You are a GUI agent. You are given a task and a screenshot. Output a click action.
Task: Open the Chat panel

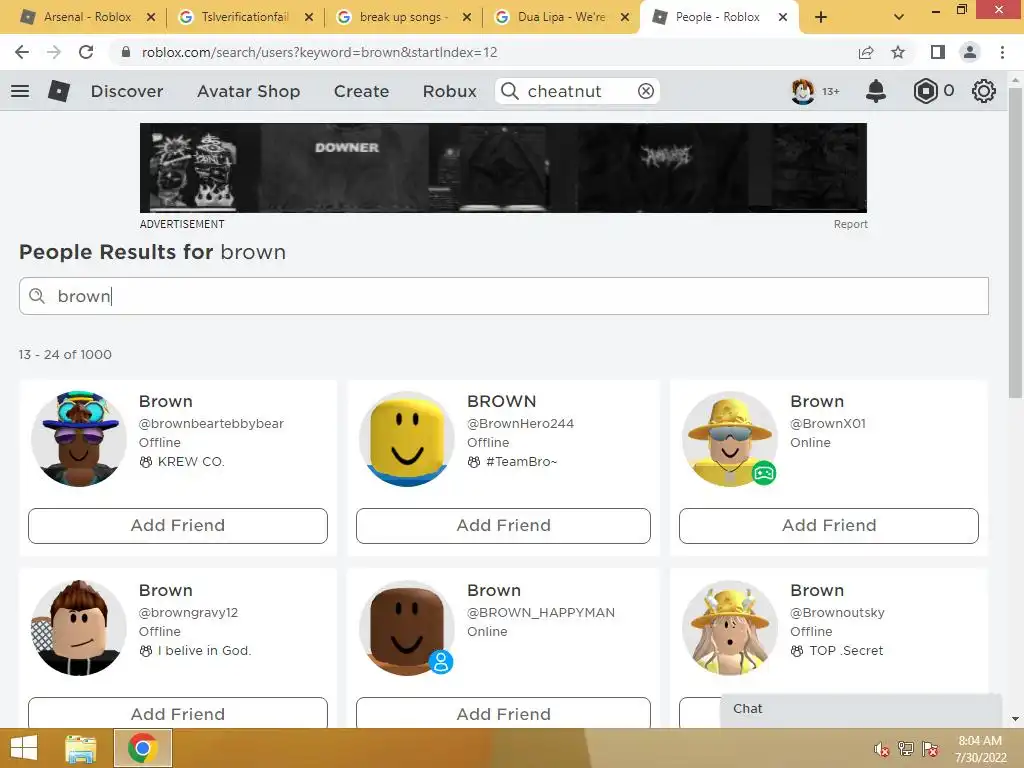pyautogui.click(x=861, y=710)
